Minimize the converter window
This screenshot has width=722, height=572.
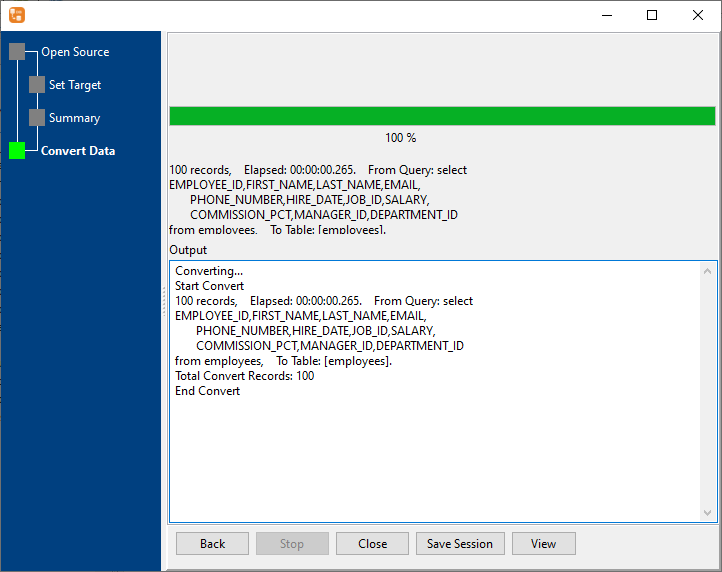(x=606, y=15)
